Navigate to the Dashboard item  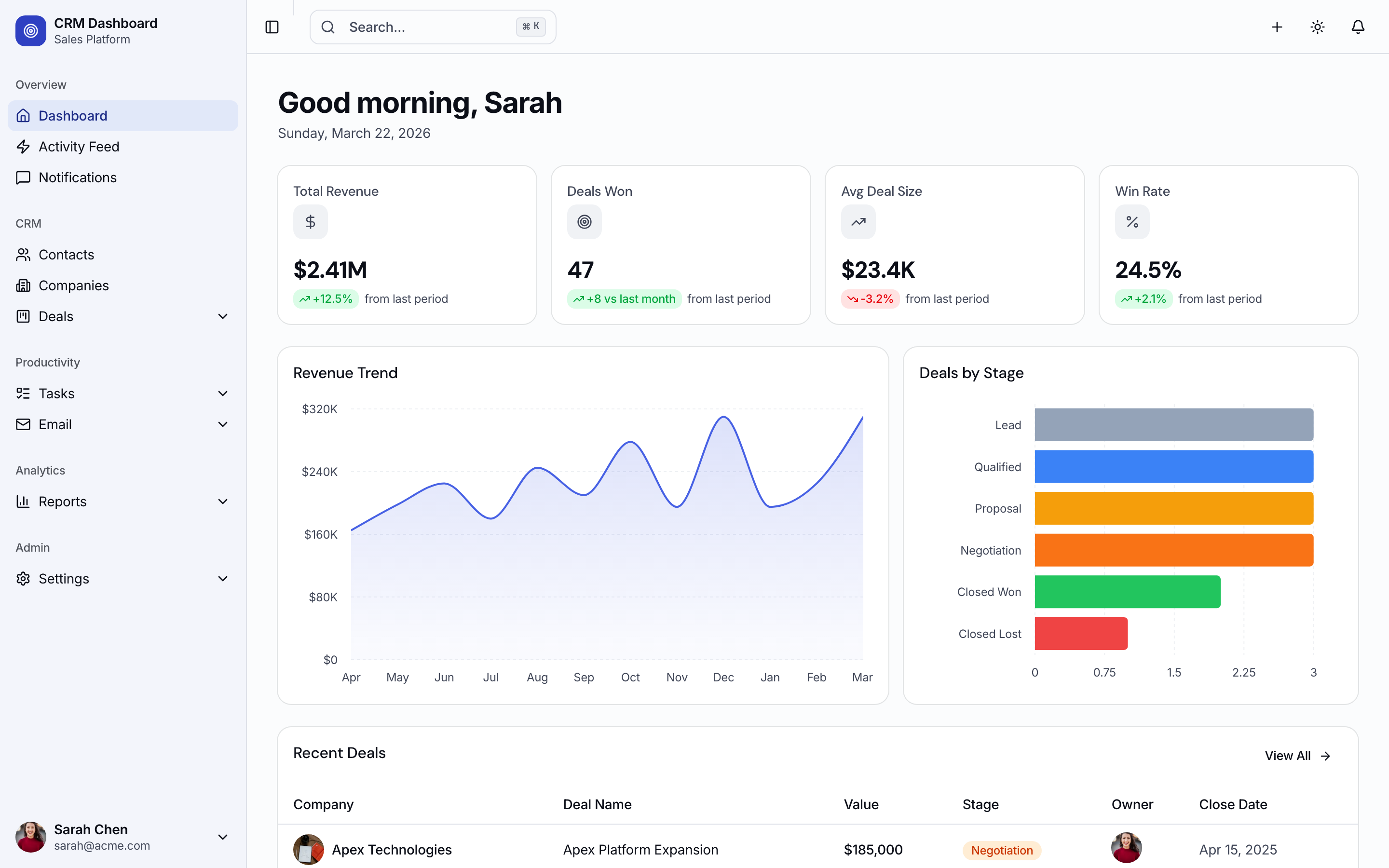pyautogui.click(x=73, y=115)
